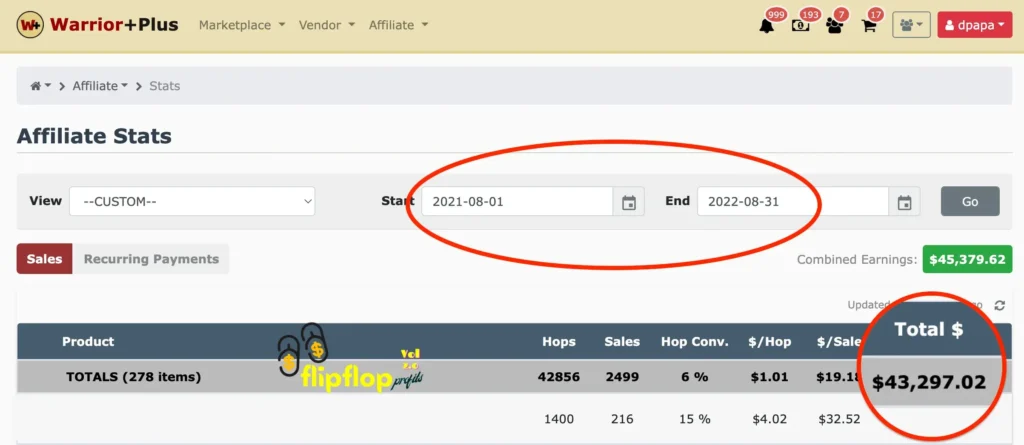Open the End date calendar picker
The width and height of the screenshot is (1024, 445).
click(904, 202)
